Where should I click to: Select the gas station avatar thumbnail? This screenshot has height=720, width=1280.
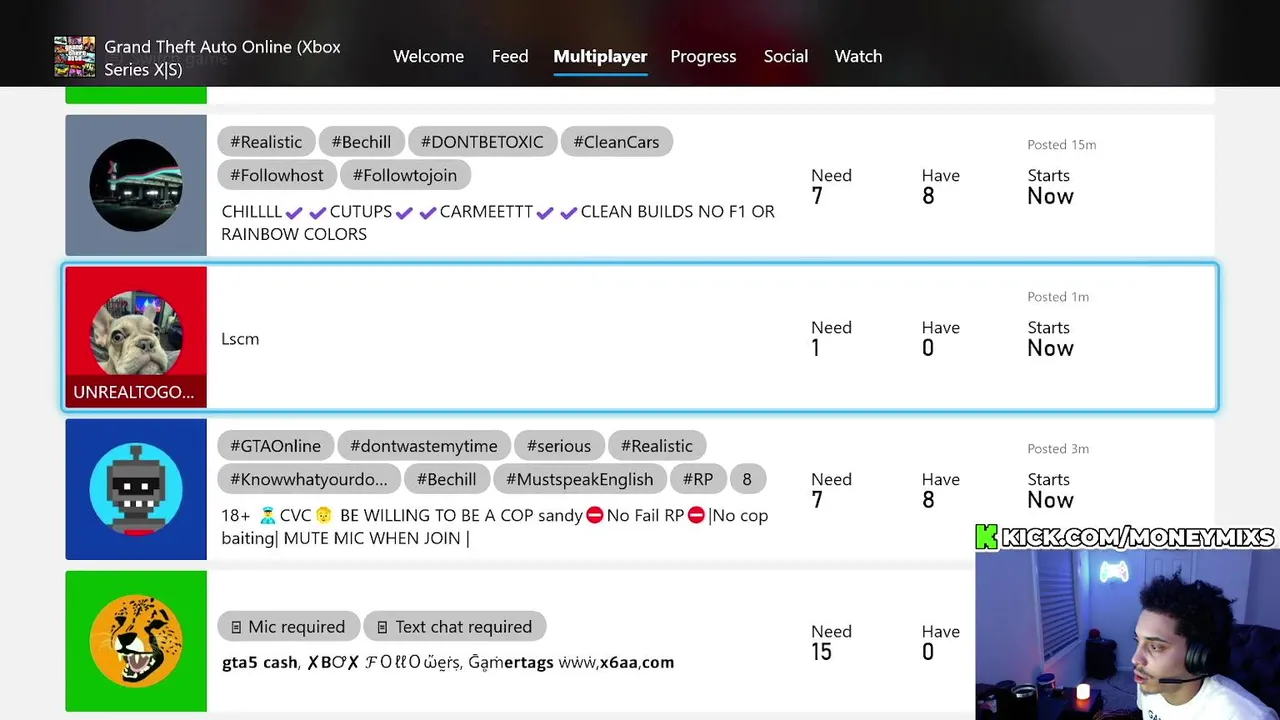[x=136, y=185]
